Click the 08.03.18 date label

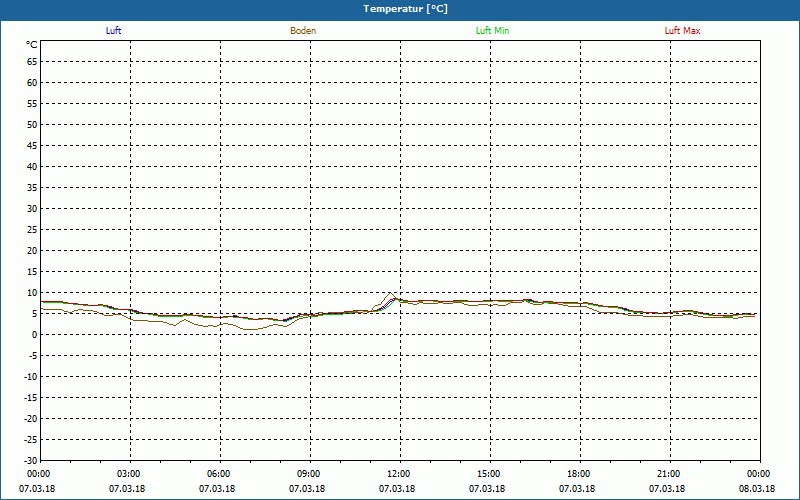point(757,489)
